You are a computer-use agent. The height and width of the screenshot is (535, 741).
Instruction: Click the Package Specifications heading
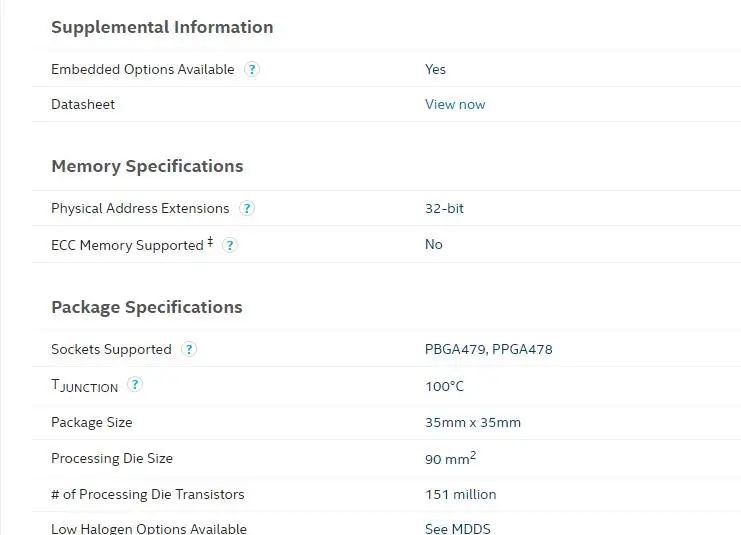click(x=146, y=307)
